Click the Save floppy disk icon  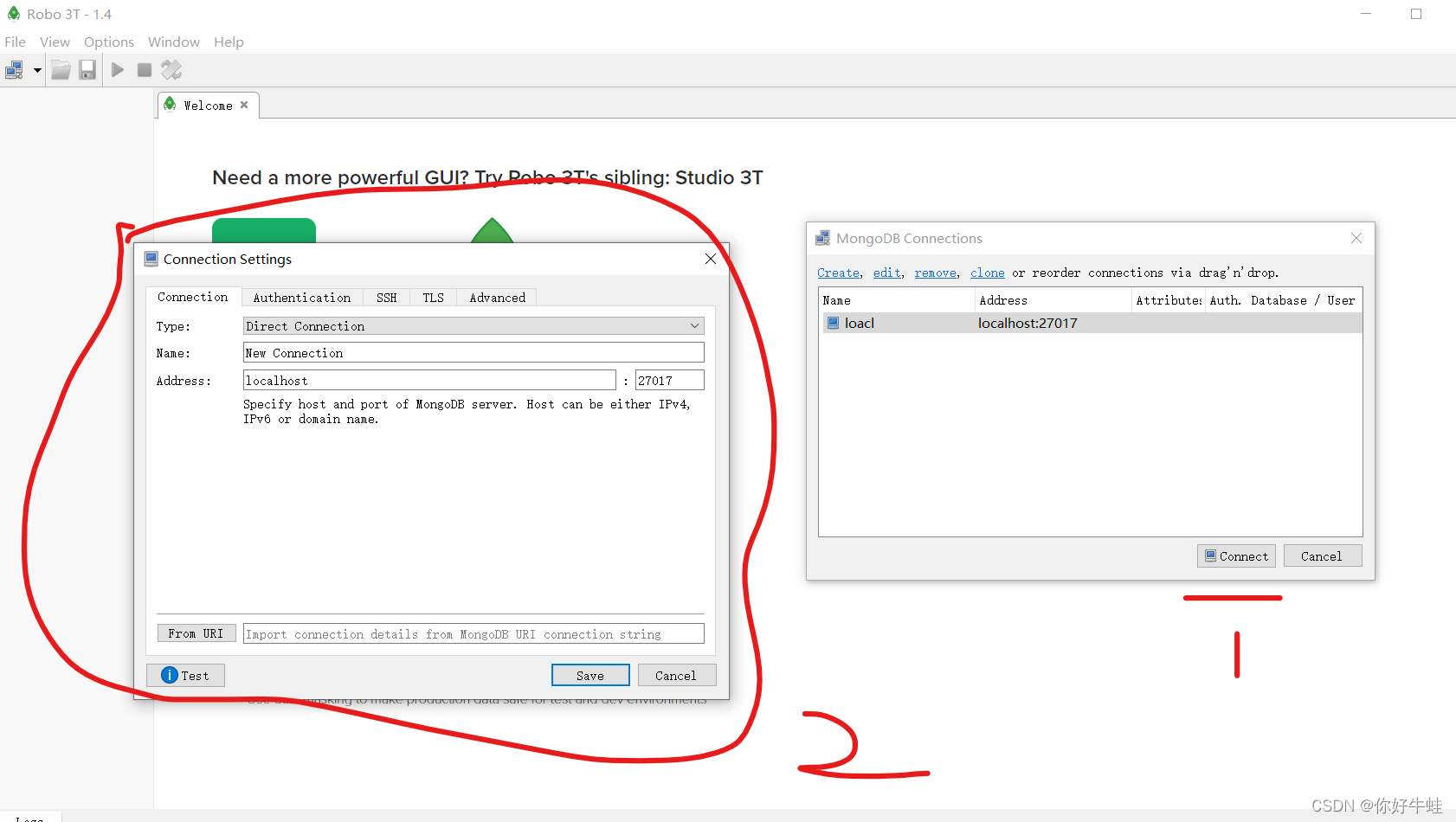87,70
